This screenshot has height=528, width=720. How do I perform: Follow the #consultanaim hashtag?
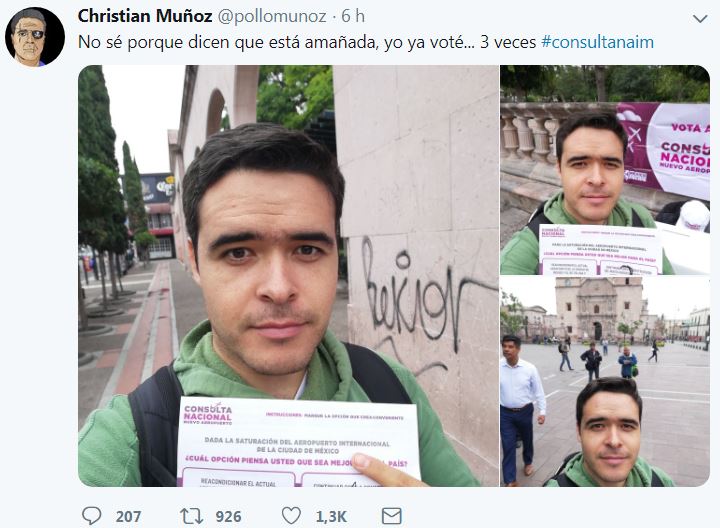coord(597,42)
